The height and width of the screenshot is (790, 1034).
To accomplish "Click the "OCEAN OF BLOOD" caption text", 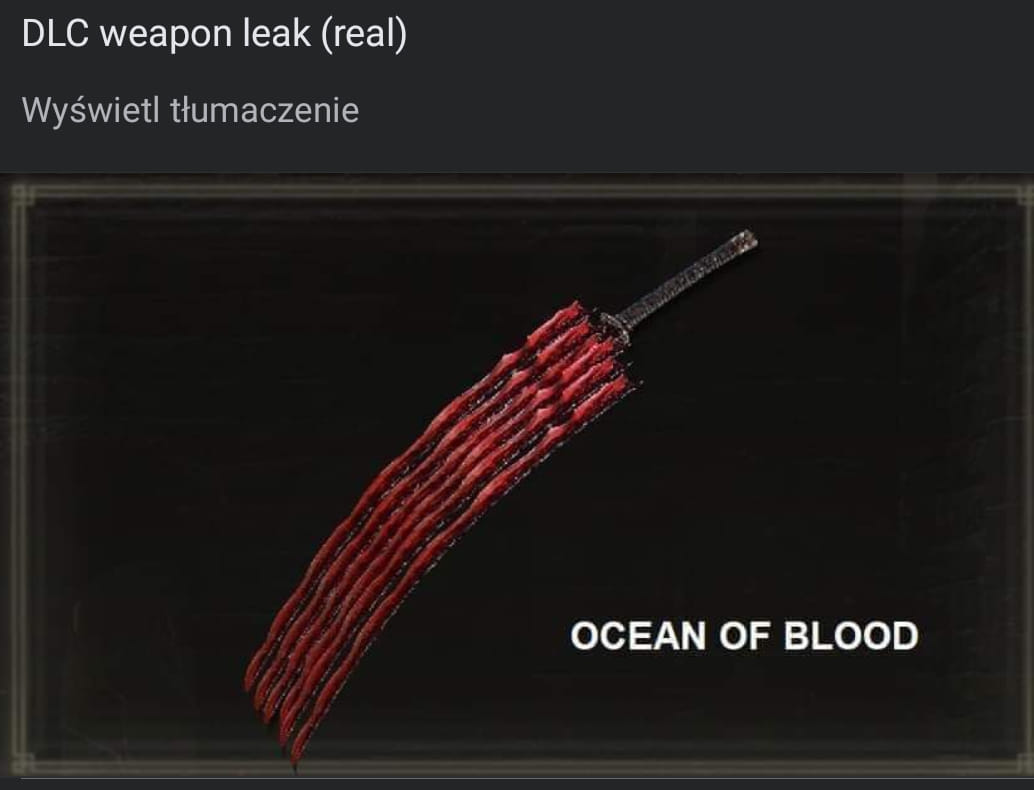I will [x=744, y=636].
